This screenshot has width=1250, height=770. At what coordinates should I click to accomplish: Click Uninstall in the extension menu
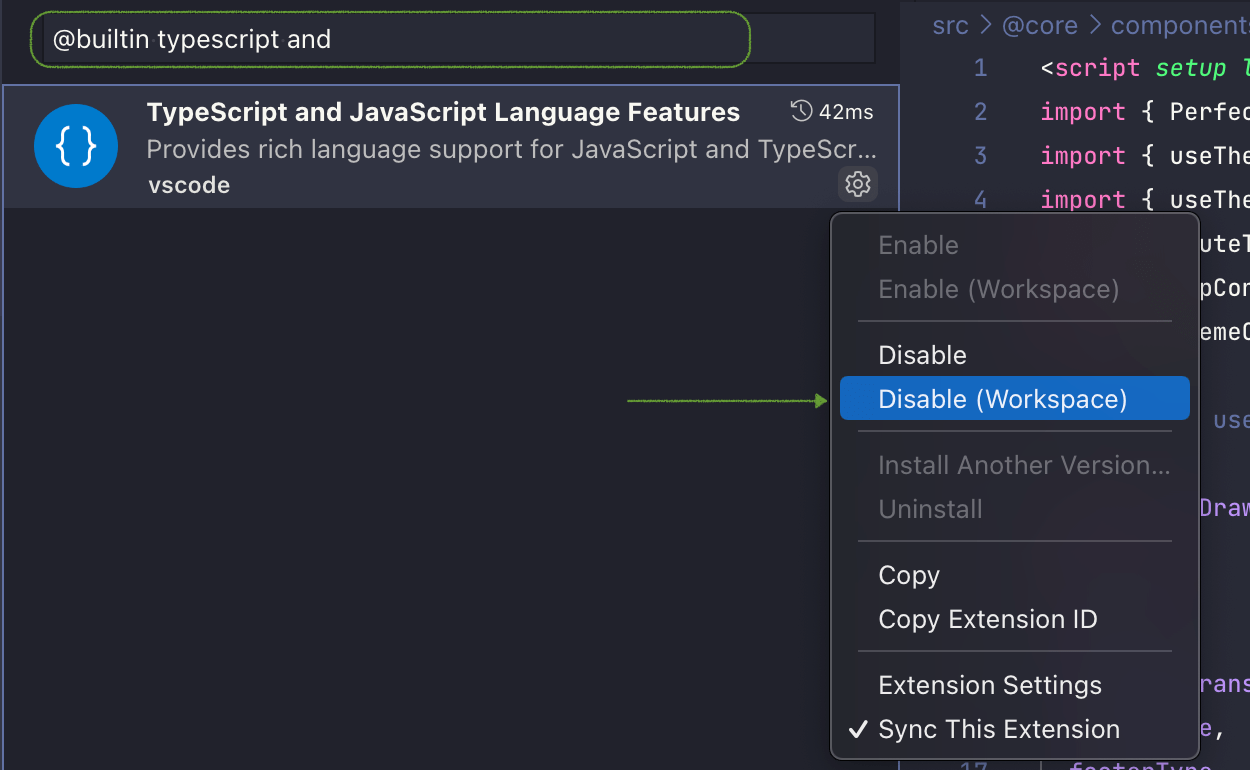click(x=930, y=509)
